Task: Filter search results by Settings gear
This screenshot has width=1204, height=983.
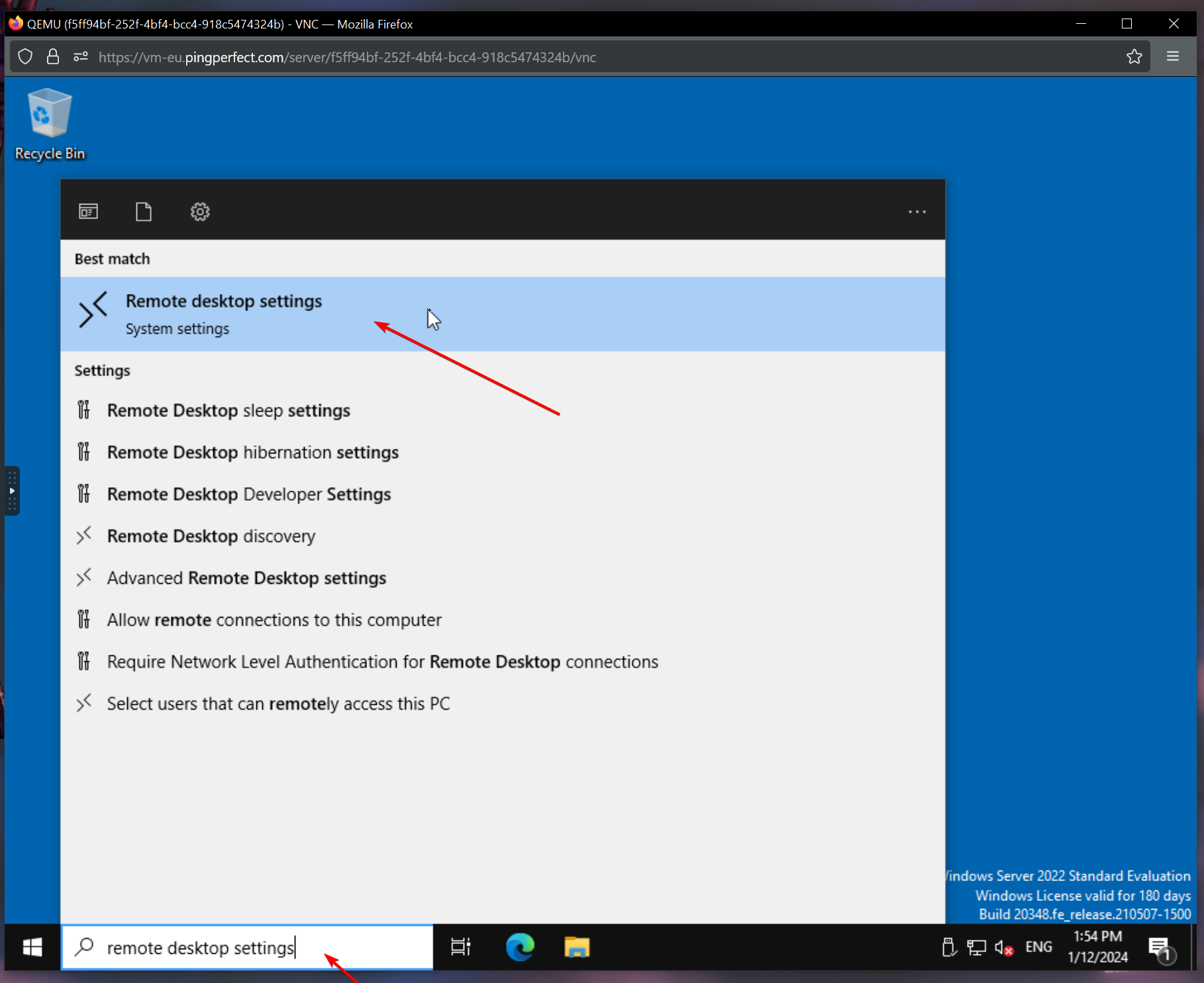Action: coord(200,212)
